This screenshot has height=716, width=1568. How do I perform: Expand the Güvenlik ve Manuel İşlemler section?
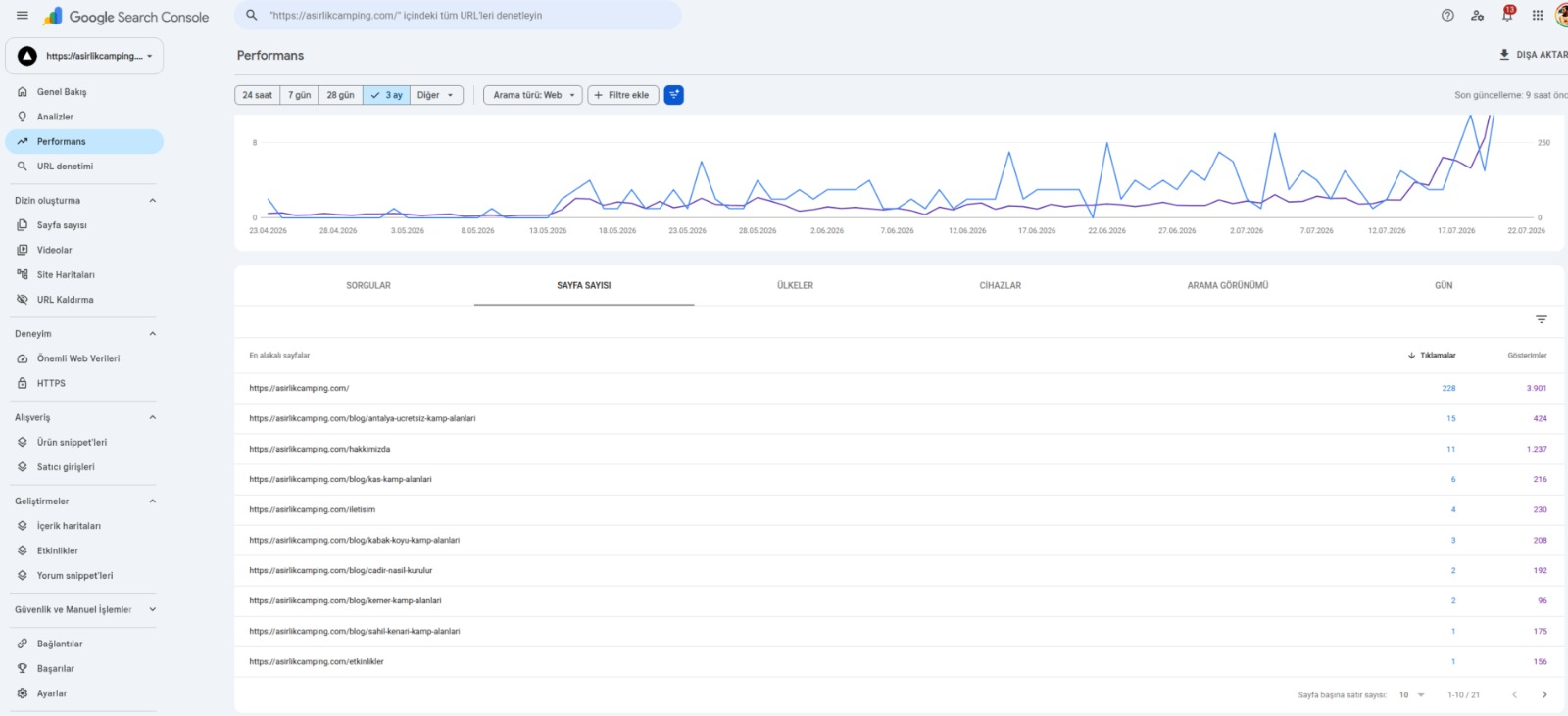[x=152, y=610]
